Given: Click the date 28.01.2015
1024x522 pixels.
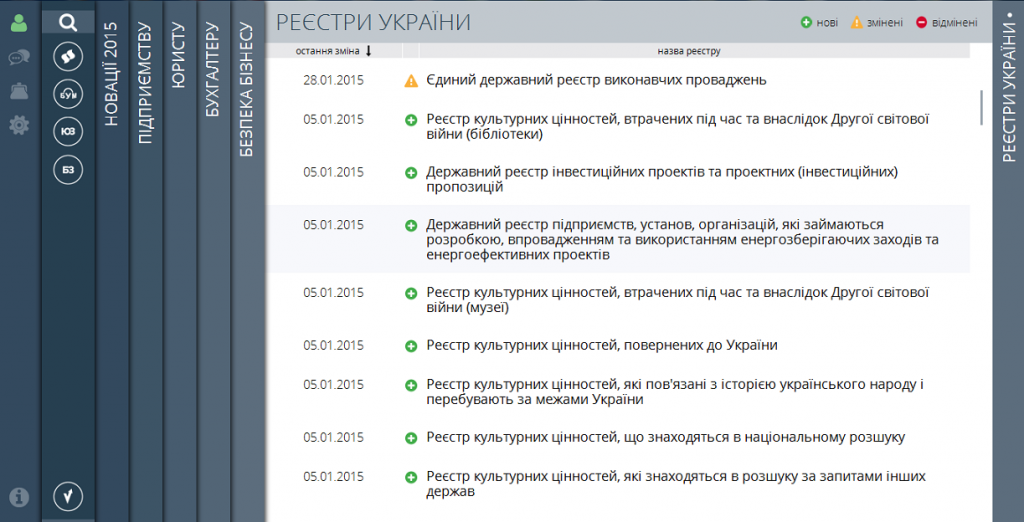Looking at the screenshot, I should 334,80.
